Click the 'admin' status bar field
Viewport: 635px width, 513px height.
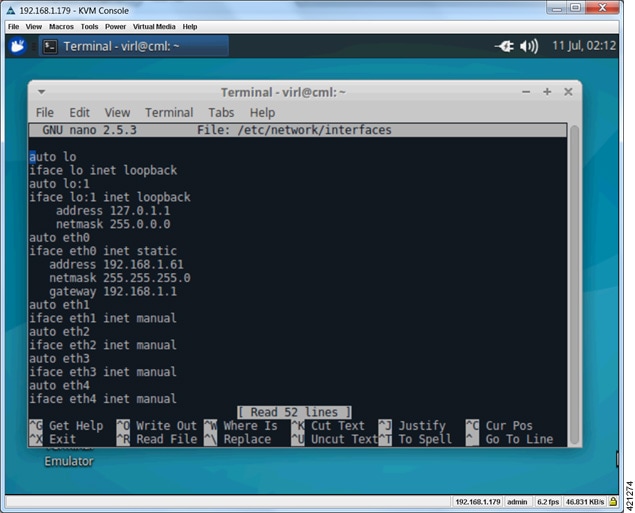point(517,502)
